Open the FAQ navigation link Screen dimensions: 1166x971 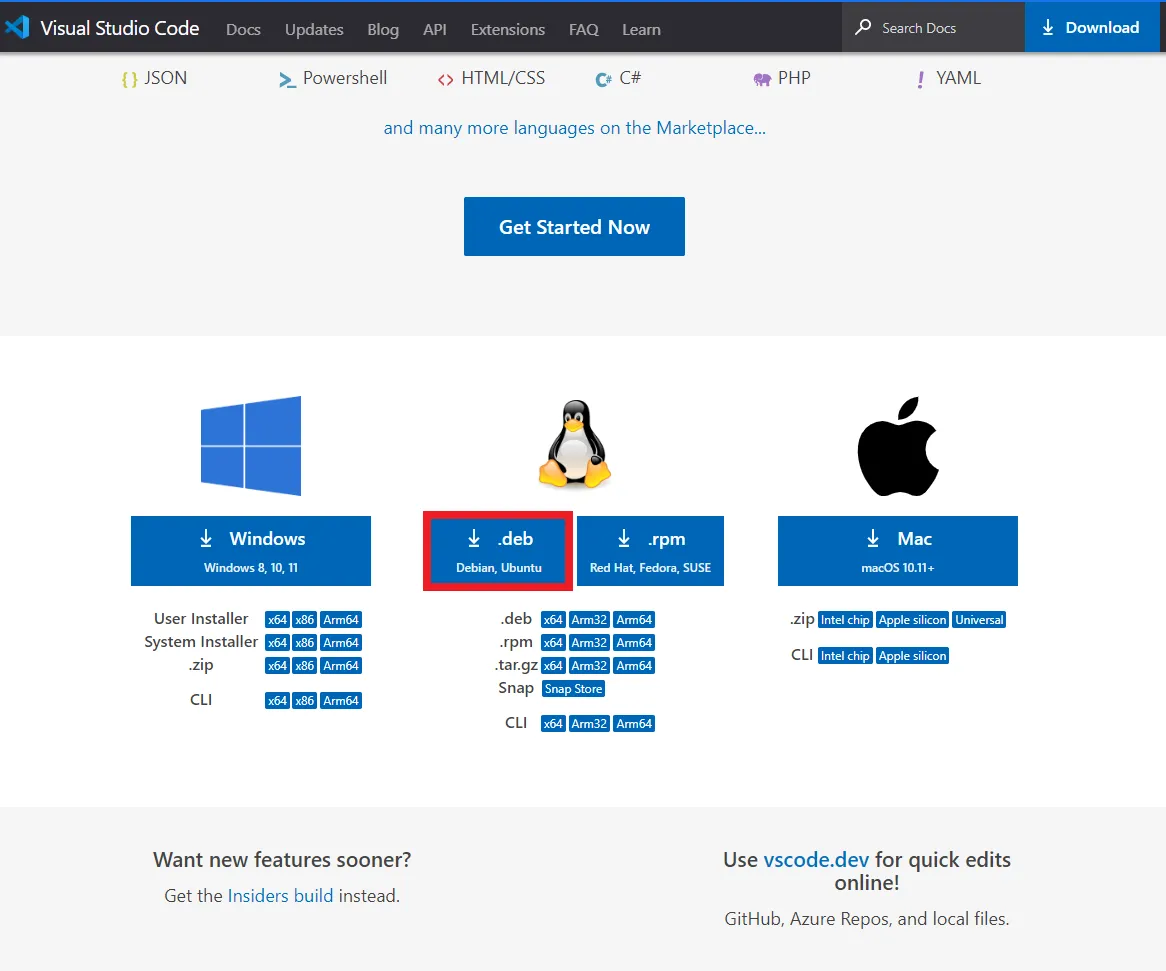(x=584, y=30)
